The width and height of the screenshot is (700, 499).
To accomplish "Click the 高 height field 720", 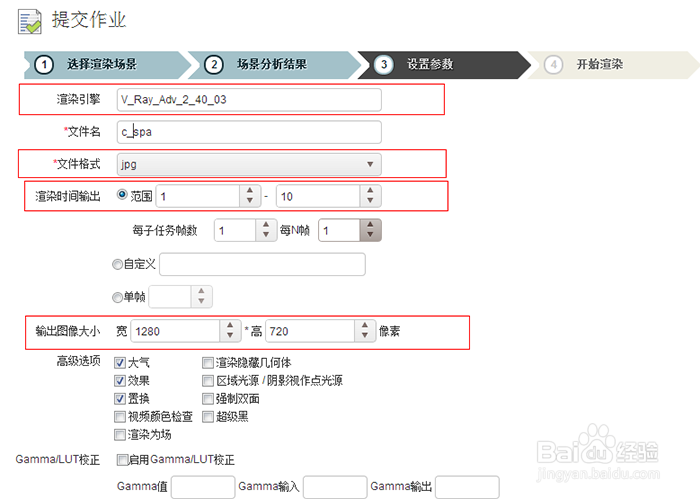I will point(310,331).
